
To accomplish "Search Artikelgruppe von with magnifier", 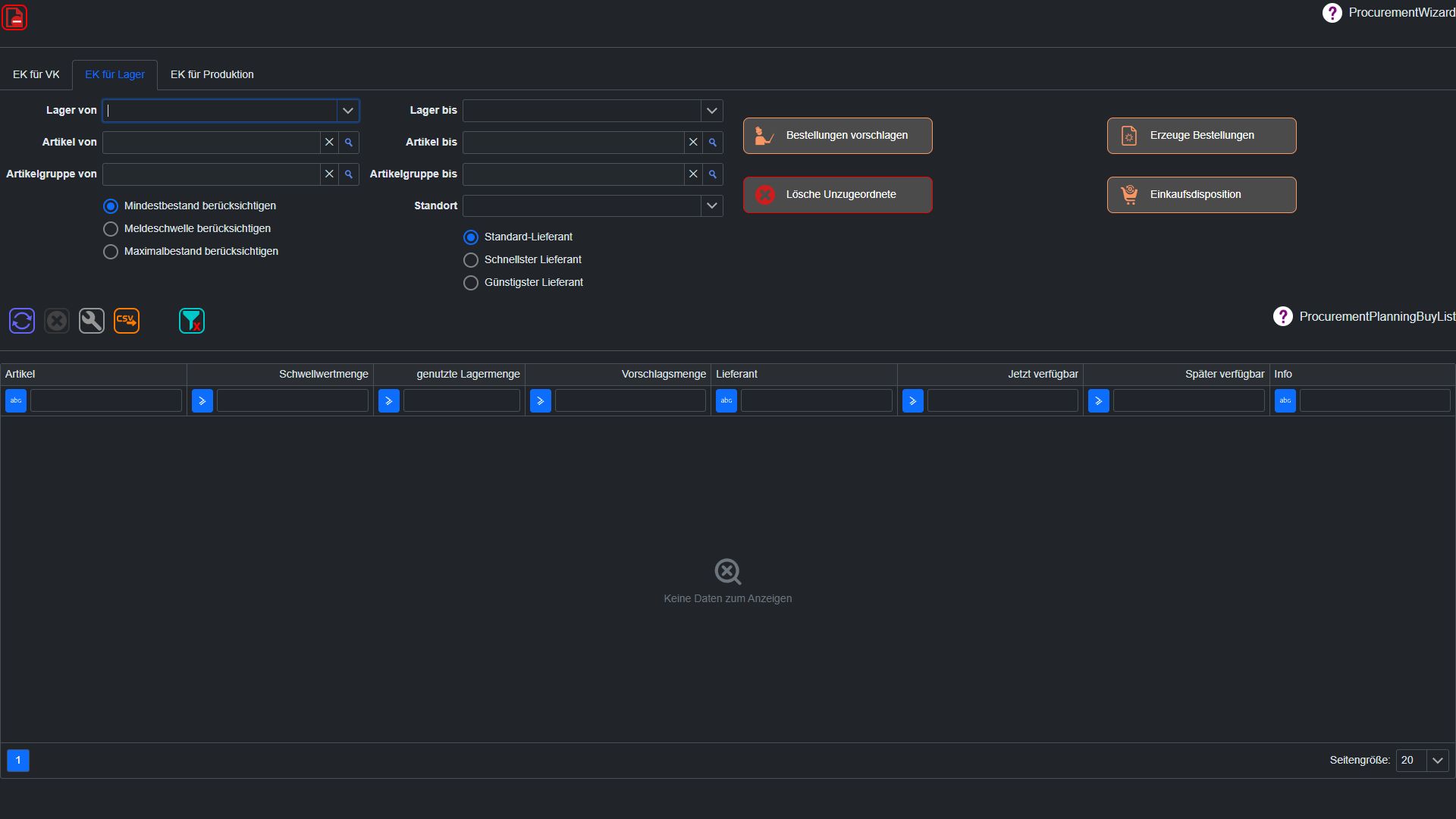I will pos(349,174).
